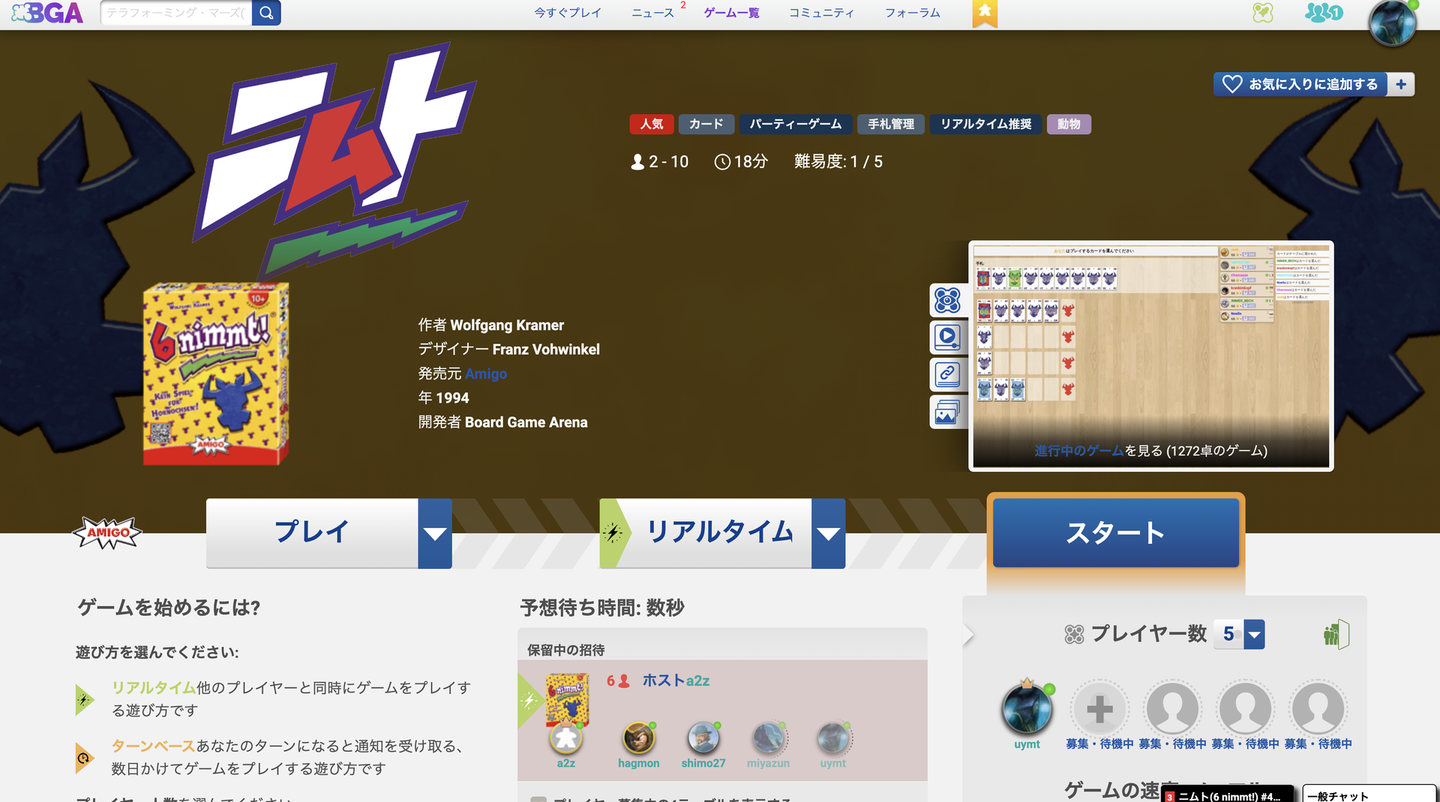Open the 進行中のゲーム link

pyautogui.click(x=1079, y=451)
